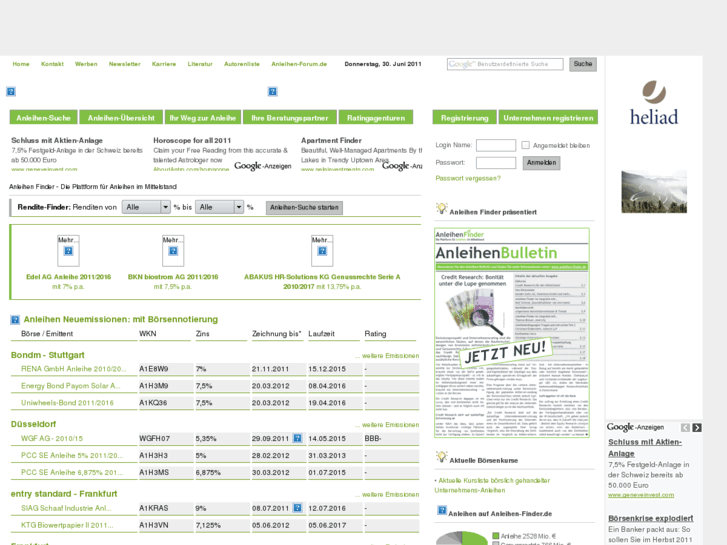Focus Google custom search field
Viewport: 727px width, 545px height.
[x=505, y=64]
